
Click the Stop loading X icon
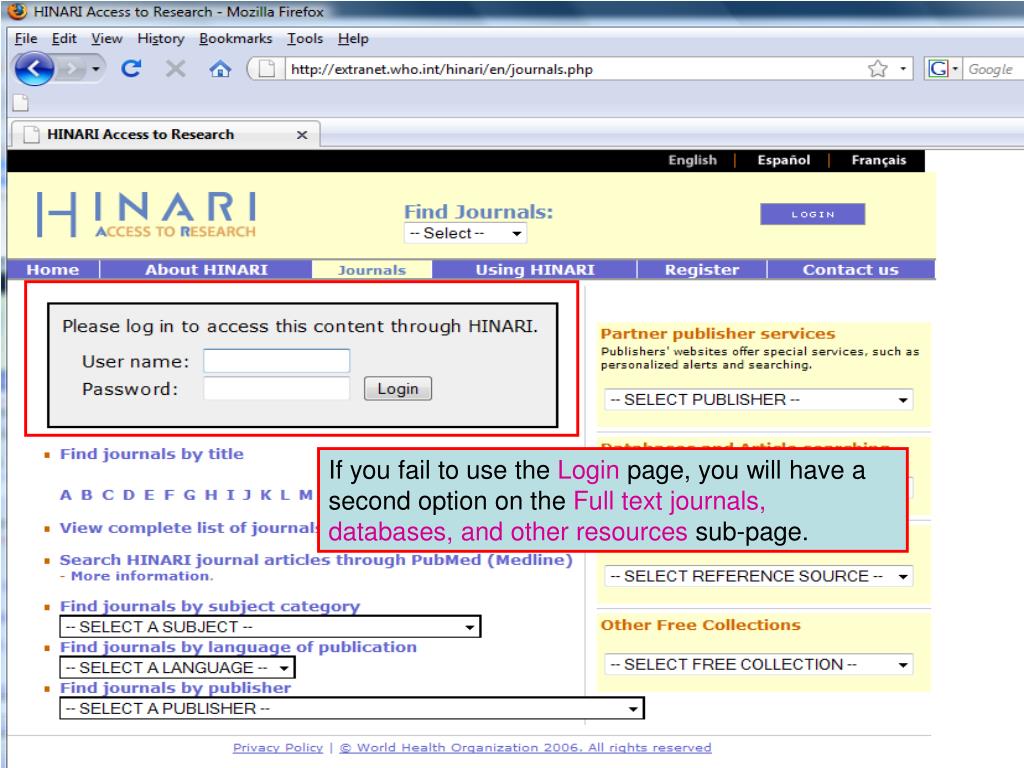tap(174, 71)
